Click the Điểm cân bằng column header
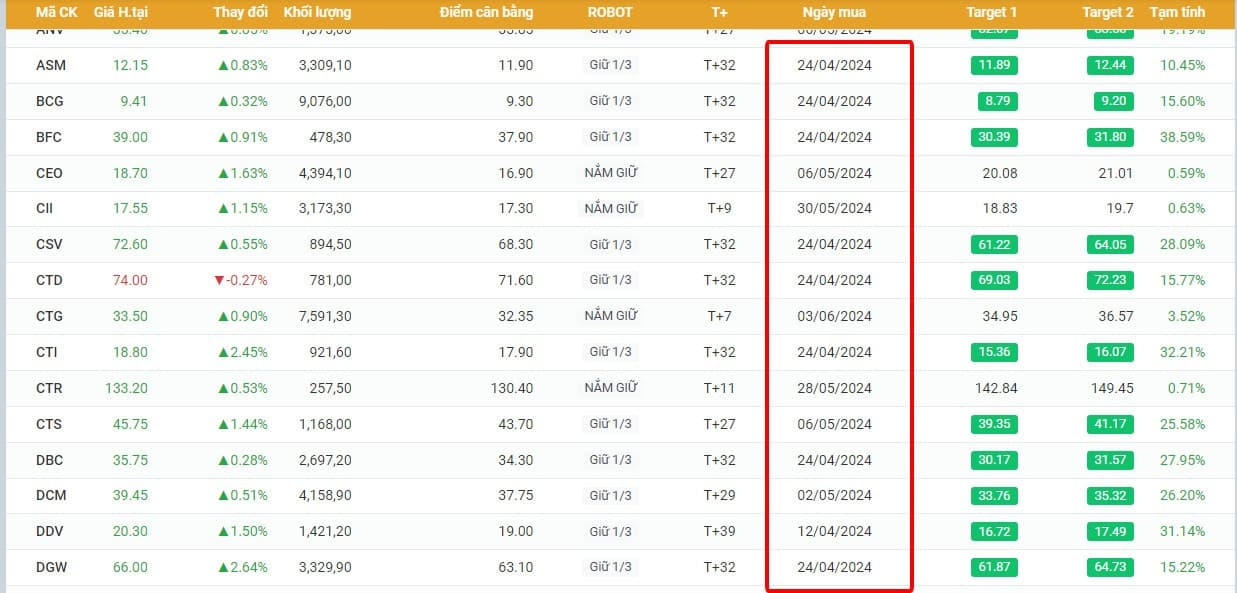Screen dimensions: 1237x593 (x=486, y=13)
